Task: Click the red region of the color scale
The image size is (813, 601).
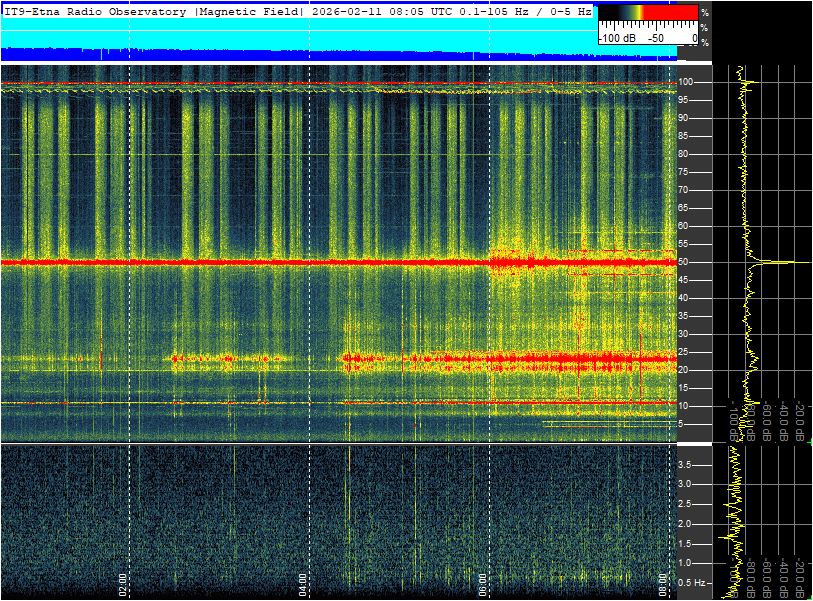Action: tap(672, 12)
